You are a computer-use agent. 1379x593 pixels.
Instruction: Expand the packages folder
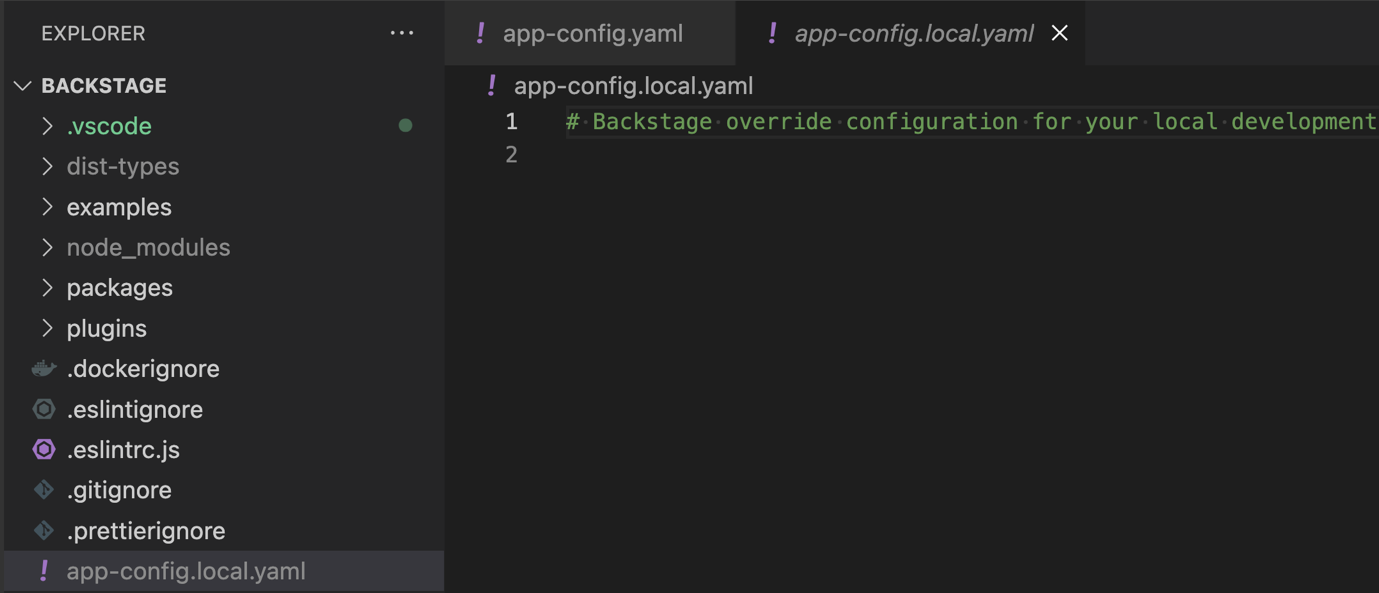coord(47,288)
